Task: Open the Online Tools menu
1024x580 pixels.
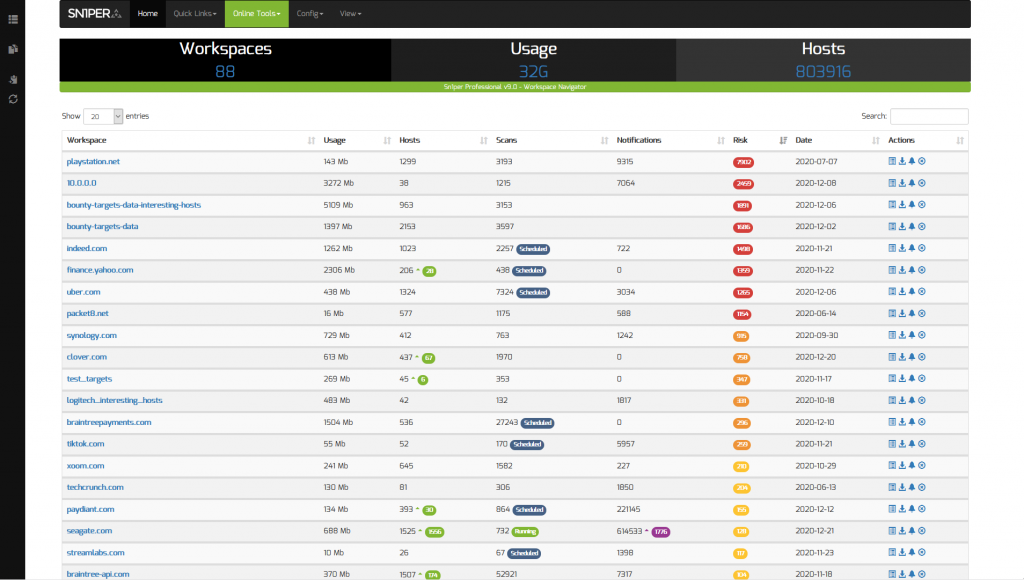Action: 256,14
